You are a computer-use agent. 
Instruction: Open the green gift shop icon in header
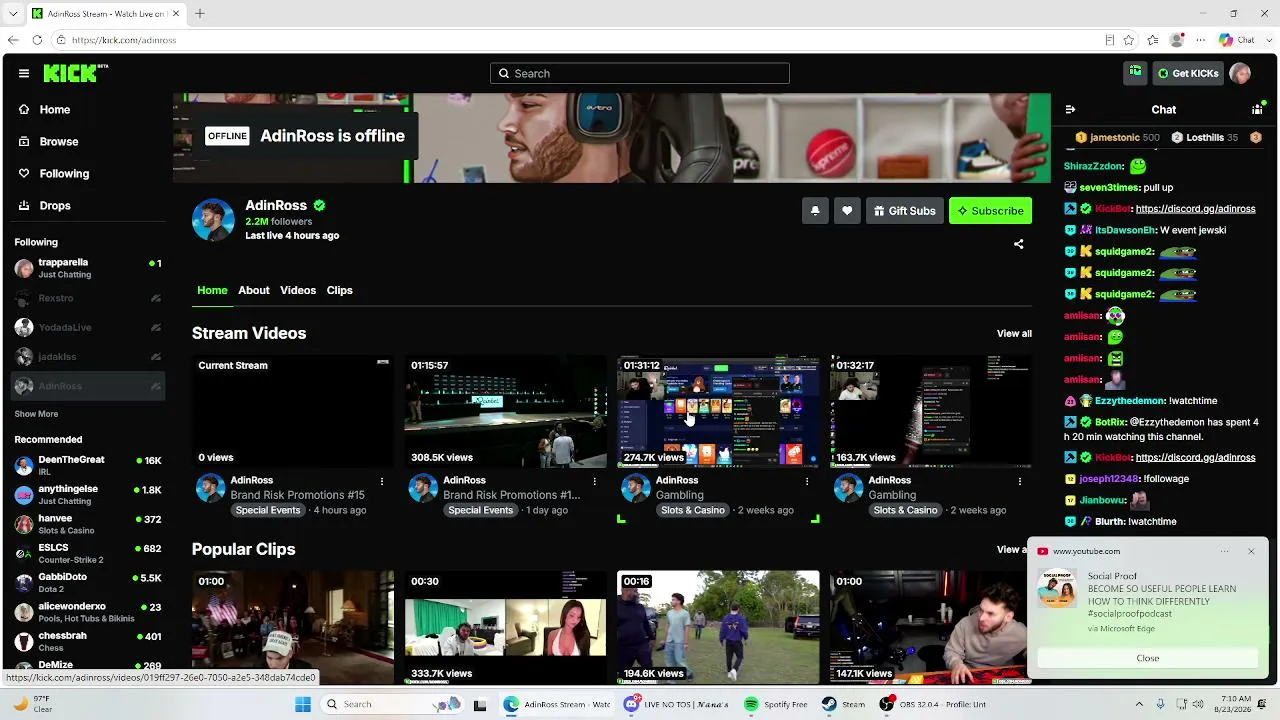click(1135, 72)
